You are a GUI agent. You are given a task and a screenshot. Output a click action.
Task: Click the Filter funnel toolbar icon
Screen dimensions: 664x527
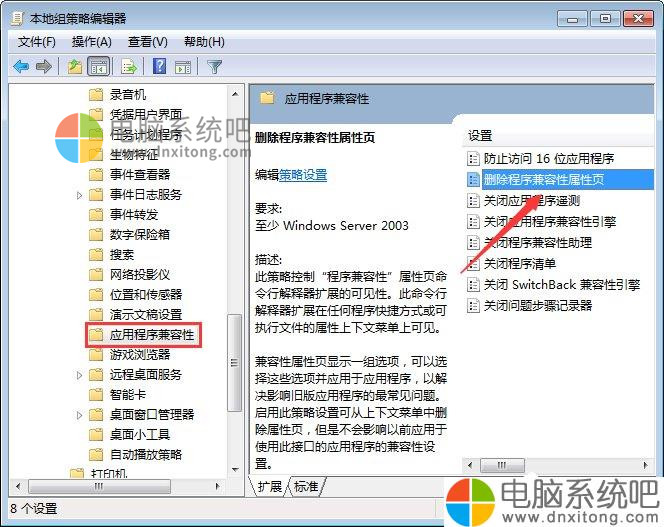tap(214, 67)
